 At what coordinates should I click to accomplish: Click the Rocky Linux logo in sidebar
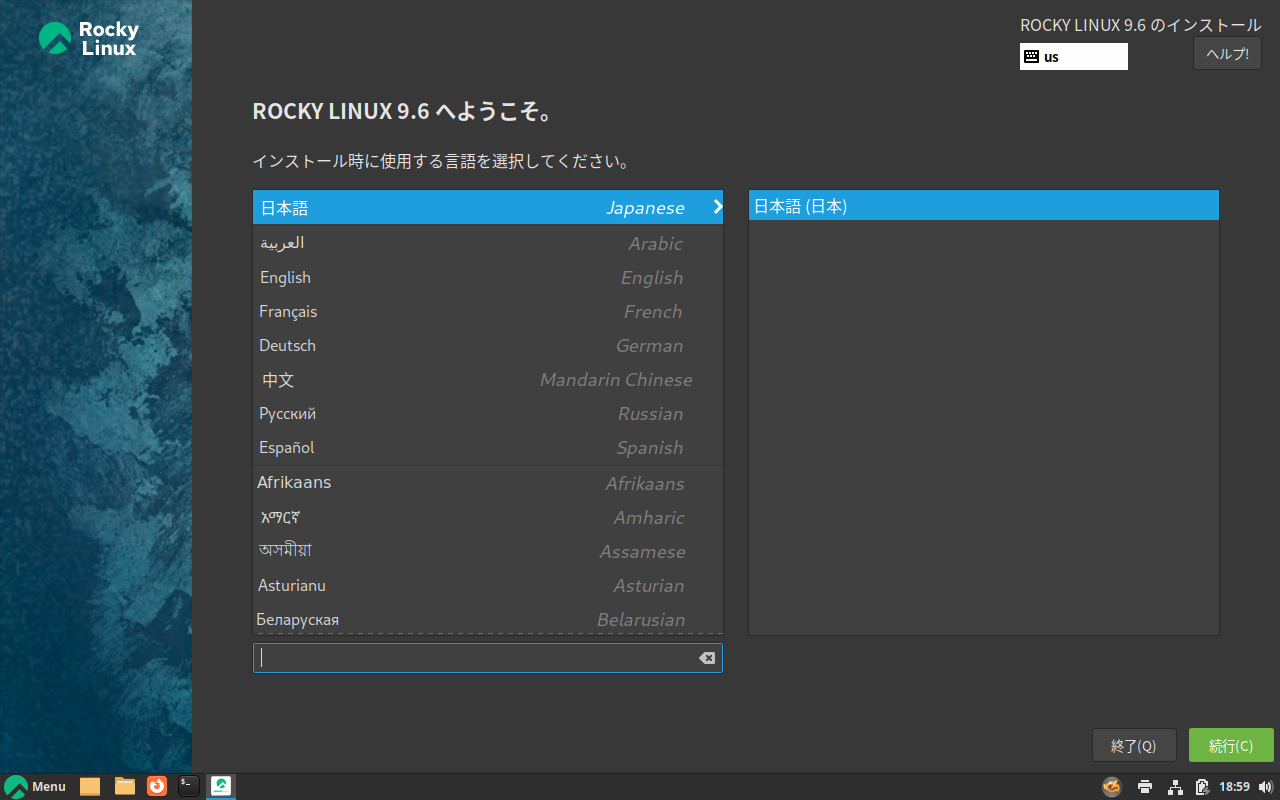coord(89,38)
